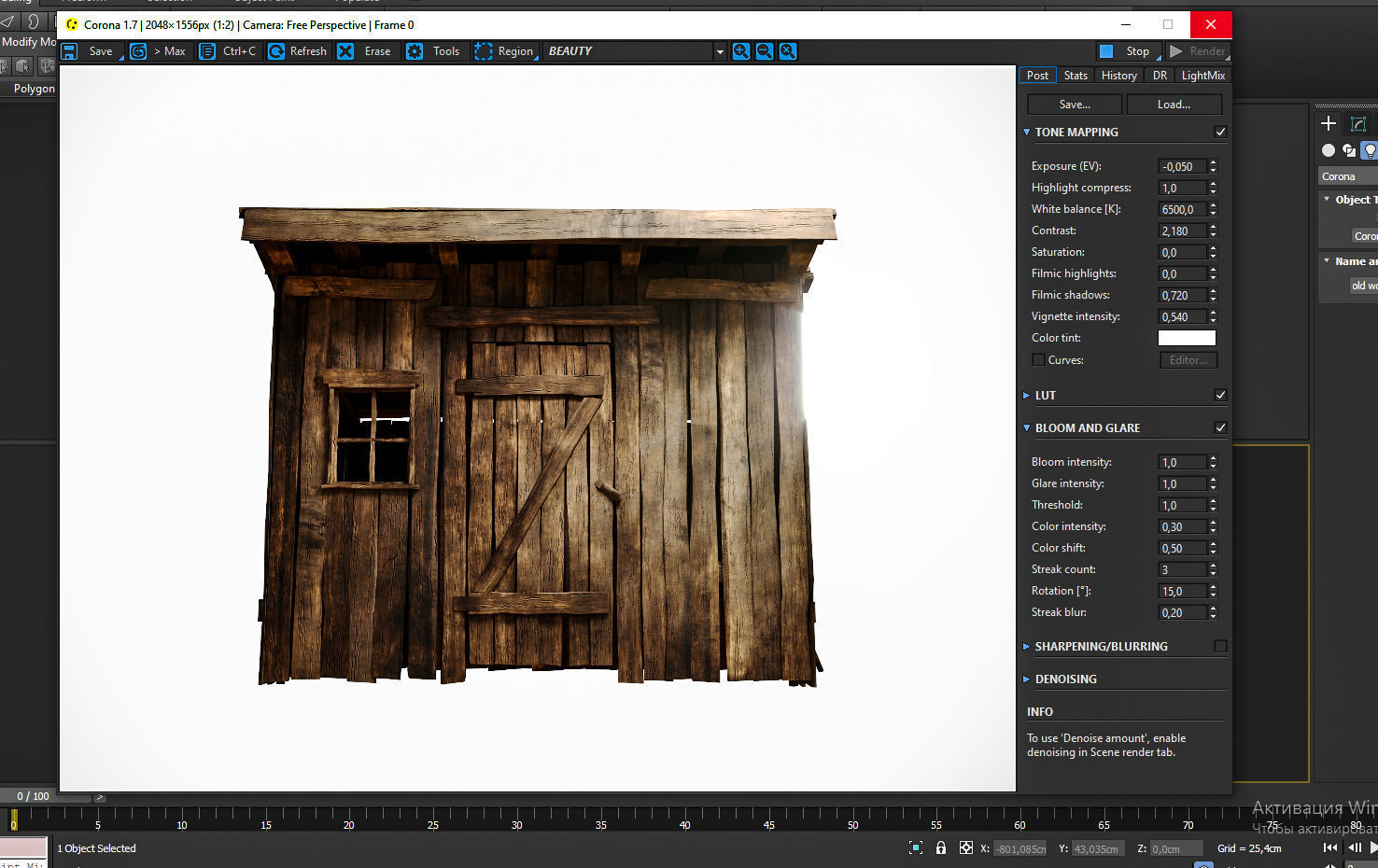Switch to the Post tab
The image size is (1378, 868).
coord(1037,76)
